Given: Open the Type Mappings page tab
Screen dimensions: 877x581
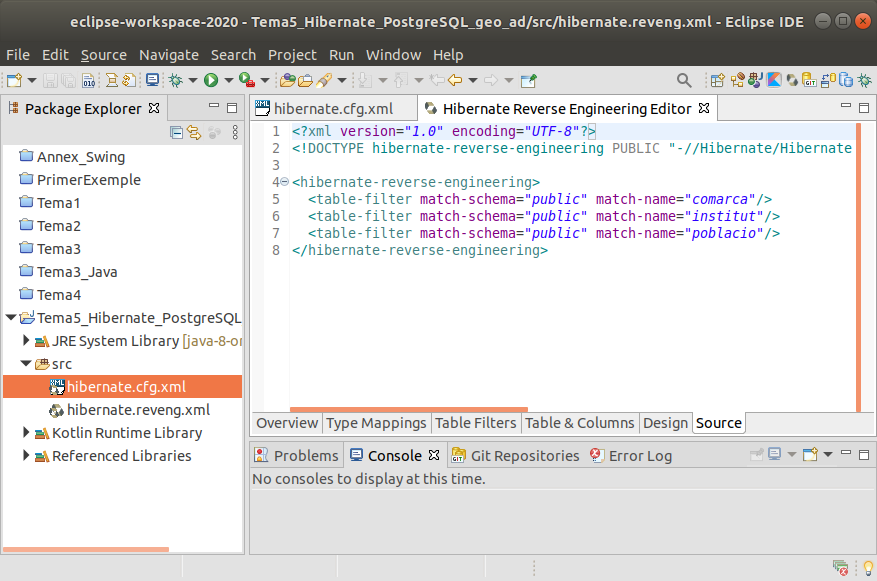Looking at the screenshot, I should coord(376,423).
